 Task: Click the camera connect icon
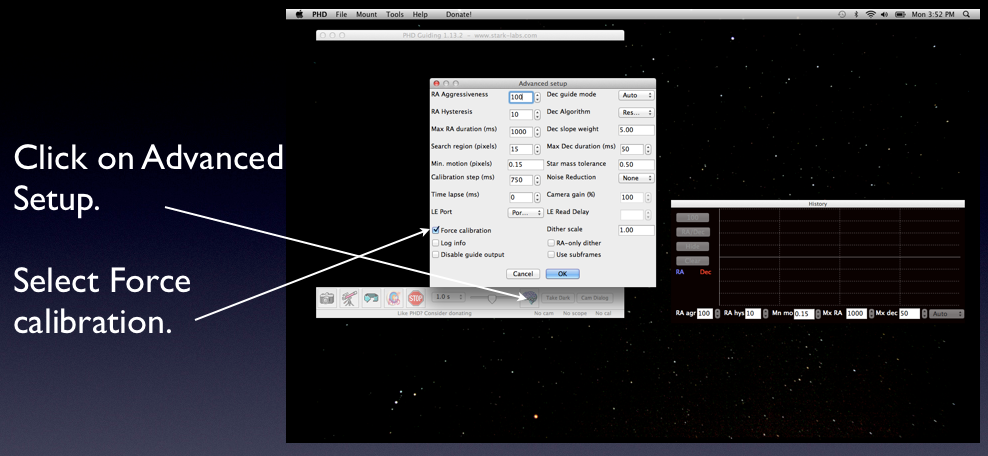click(x=329, y=298)
